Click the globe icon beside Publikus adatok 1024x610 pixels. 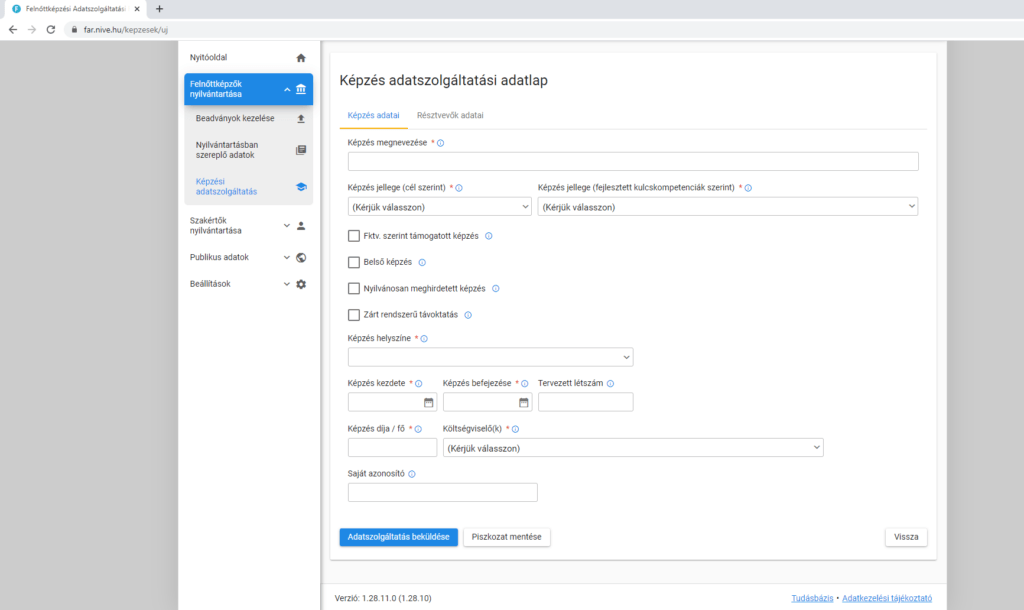[301, 257]
